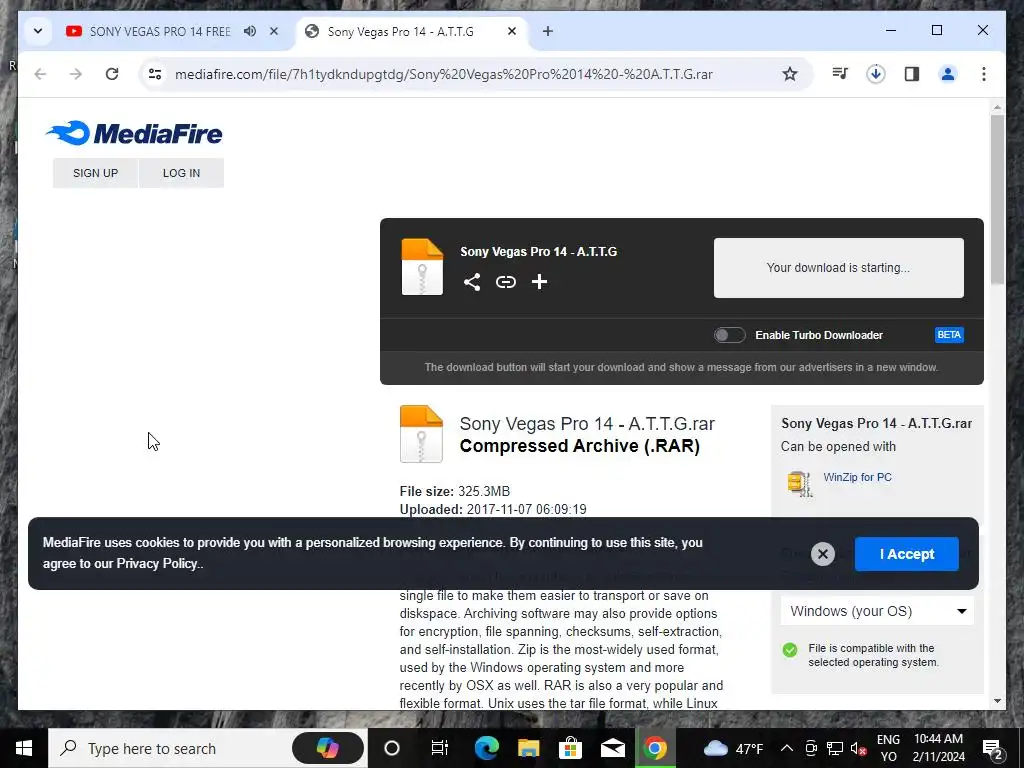Click the MediaFire logo

tap(134, 133)
